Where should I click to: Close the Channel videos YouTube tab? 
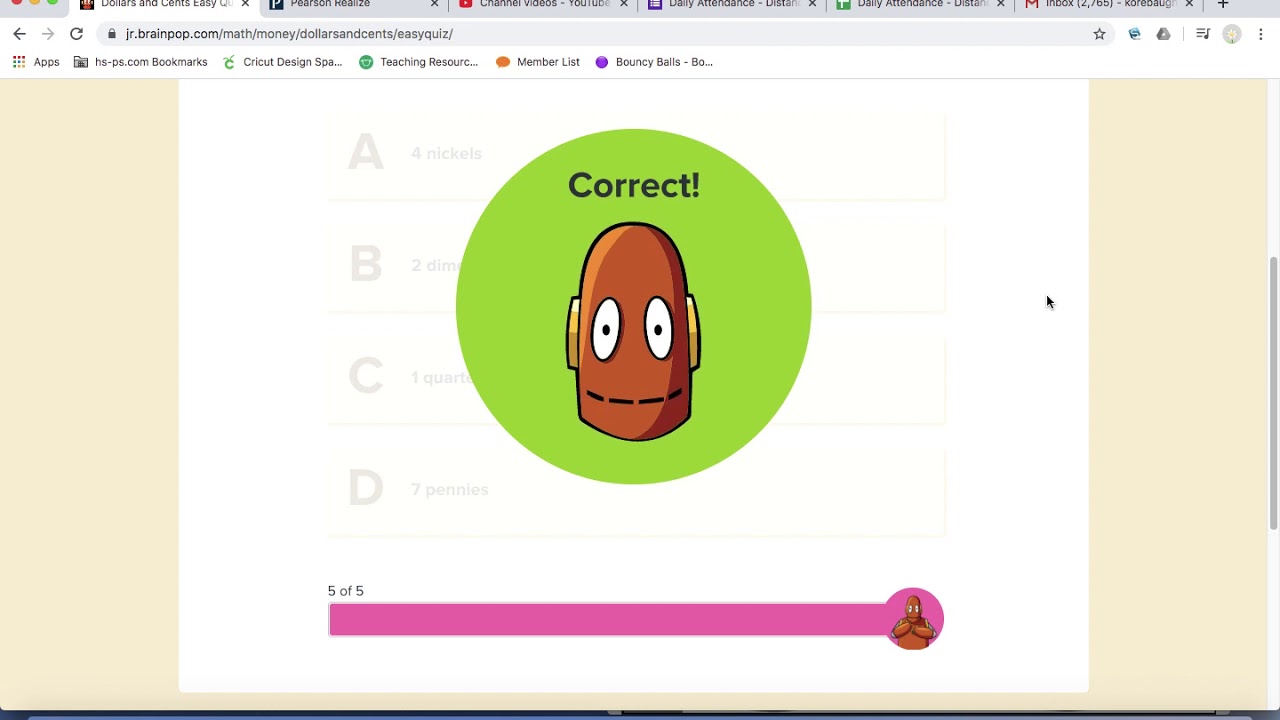pos(624,4)
